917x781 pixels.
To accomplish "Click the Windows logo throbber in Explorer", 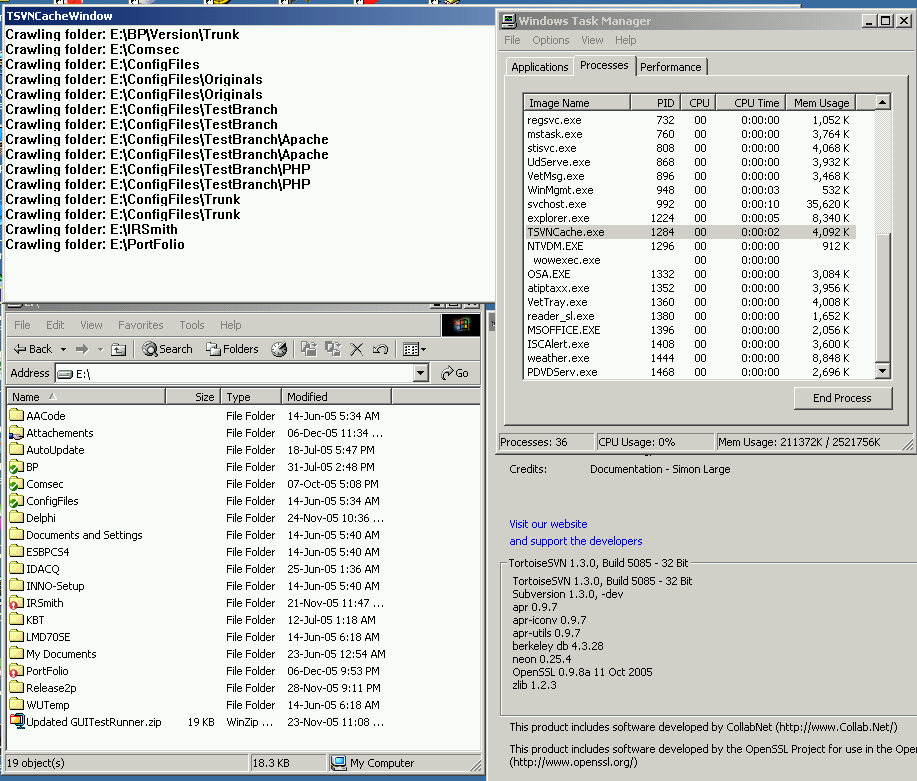I will (461, 325).
